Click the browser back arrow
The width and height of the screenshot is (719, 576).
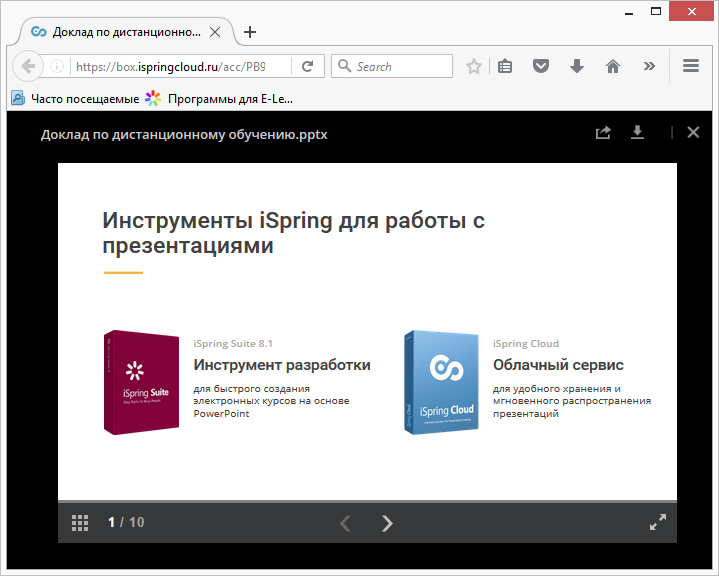click(x=28, y=66)
